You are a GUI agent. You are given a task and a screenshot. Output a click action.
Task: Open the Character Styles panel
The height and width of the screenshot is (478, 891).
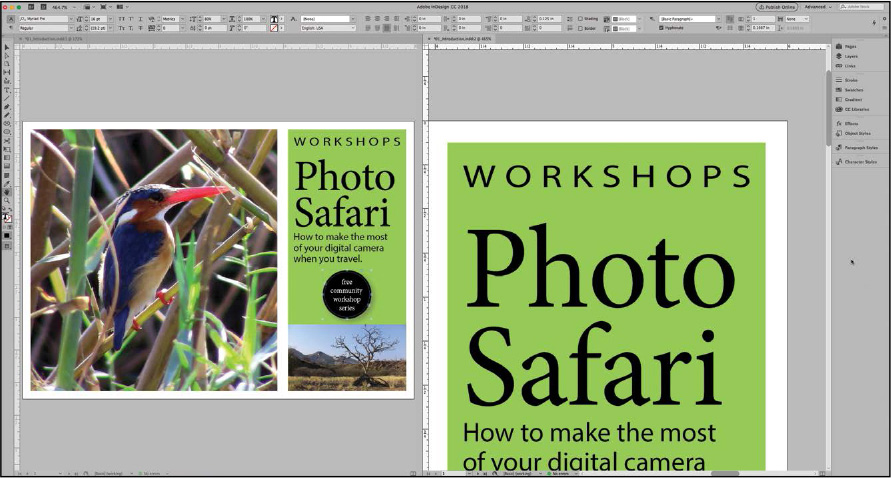856,162
